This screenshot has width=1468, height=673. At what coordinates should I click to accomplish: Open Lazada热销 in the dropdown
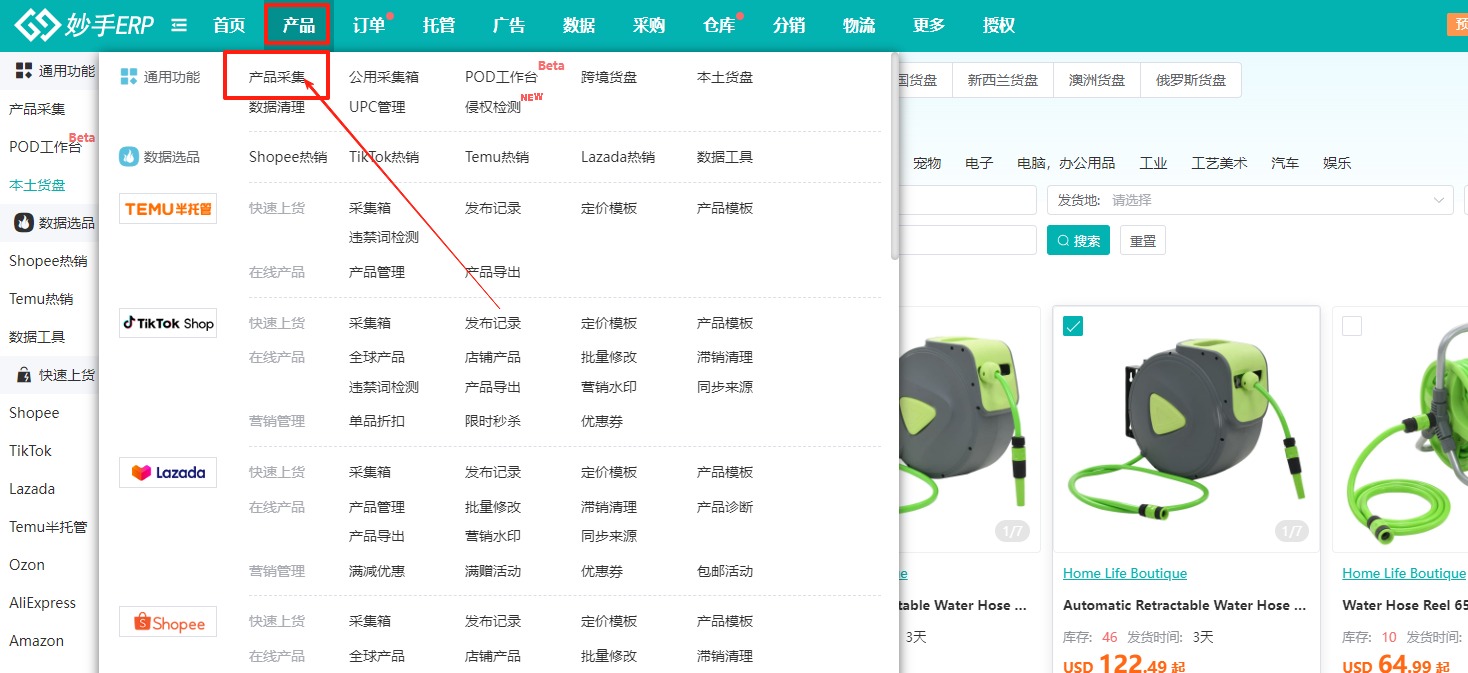point(618,157)
